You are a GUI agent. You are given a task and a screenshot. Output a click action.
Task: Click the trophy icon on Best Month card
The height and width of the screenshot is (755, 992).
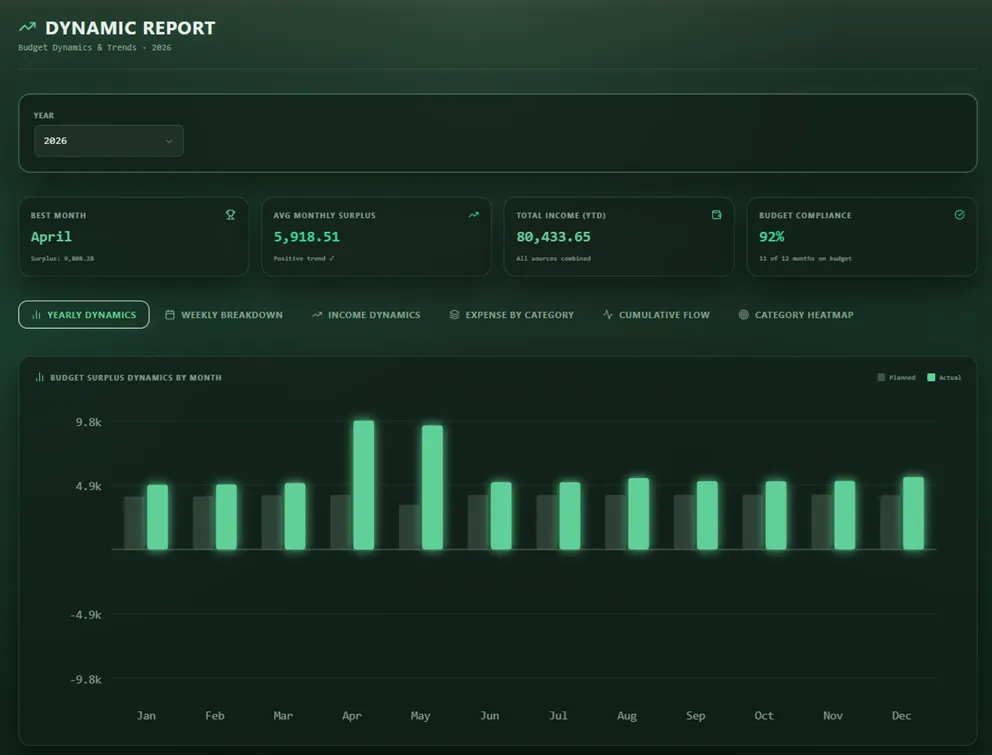pos(230,215)
